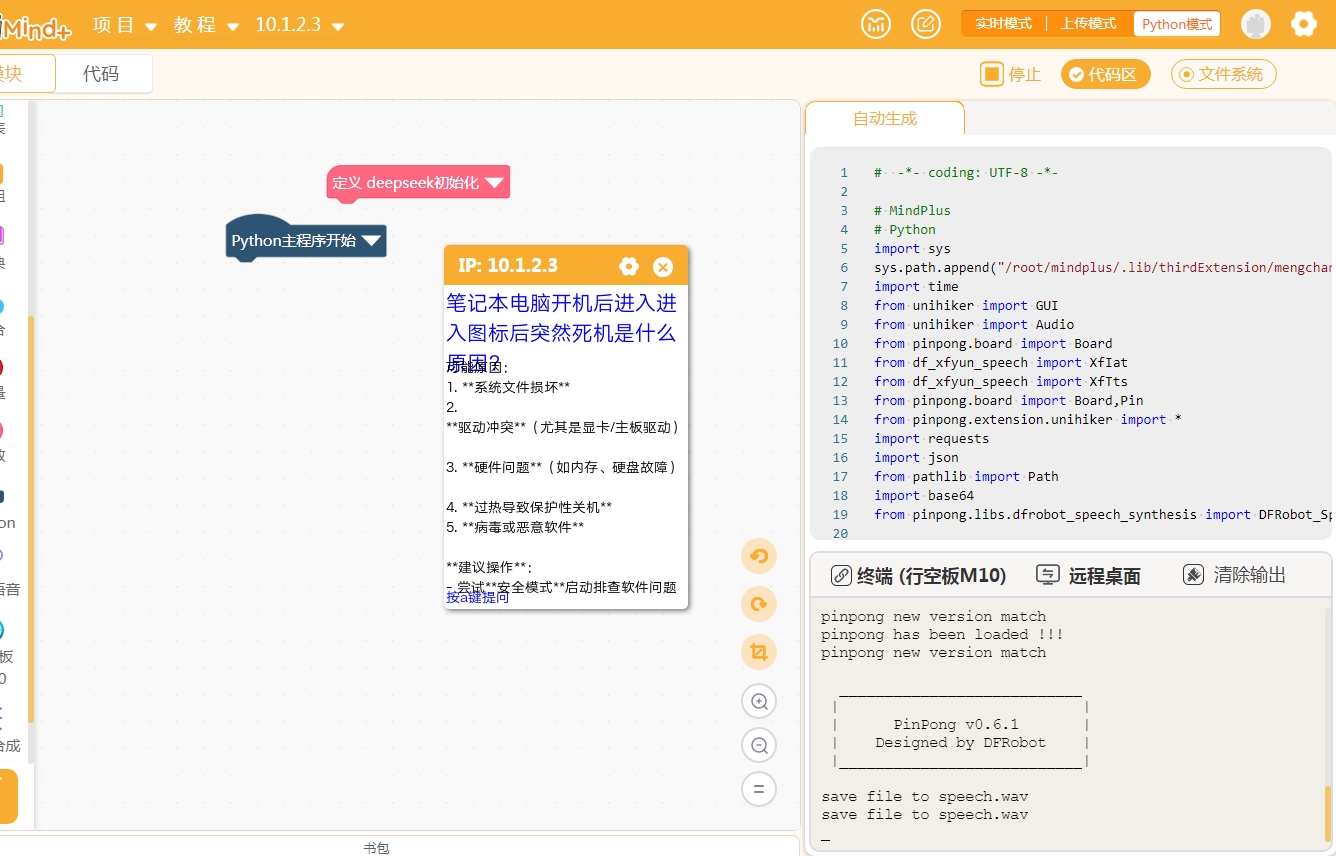The image size is (1336, 856).
Task: Click the clear output eraser icon
Action: coord(1193,575)
